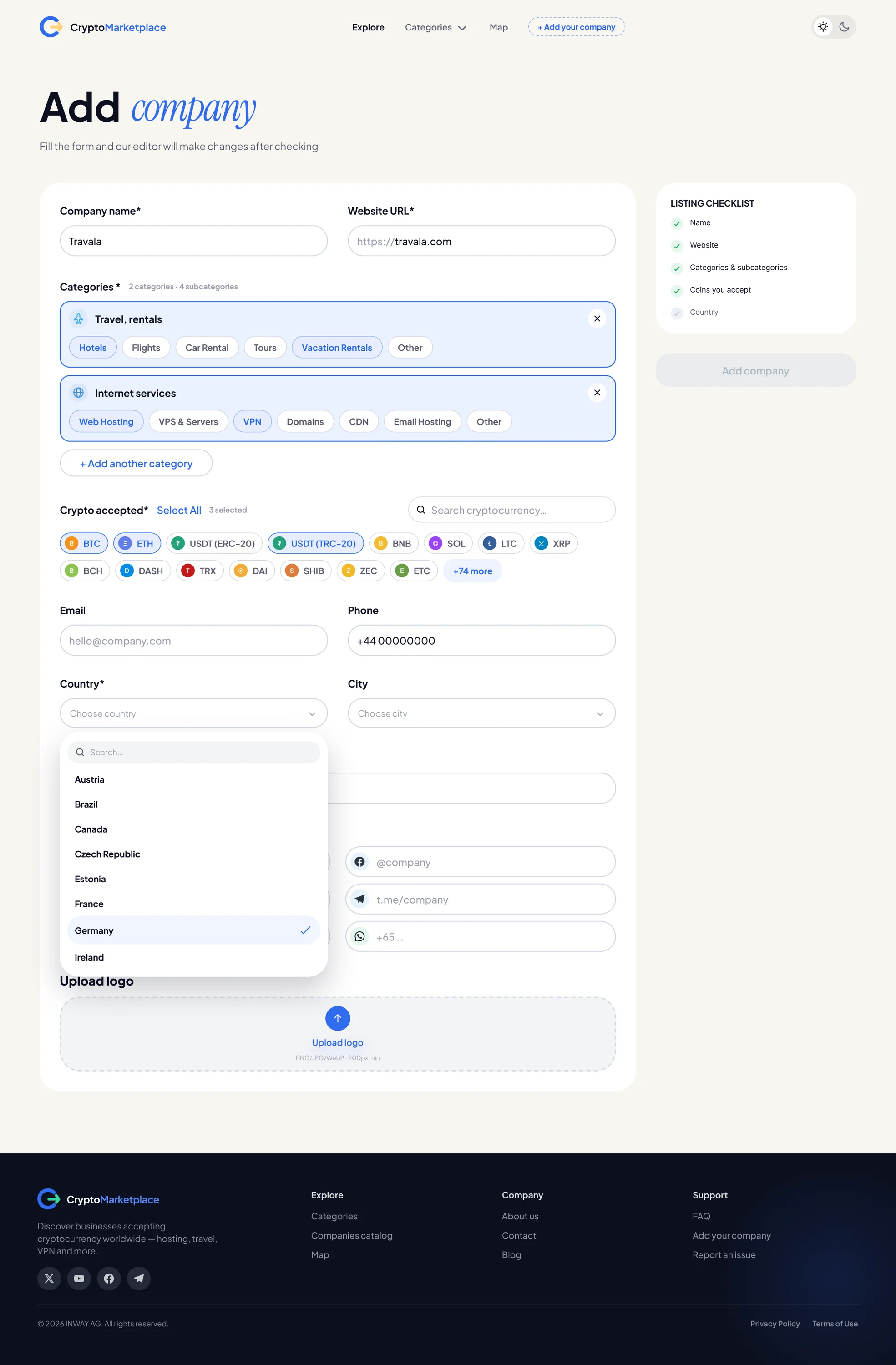Viewport: 896px width, 1365px height.
Task: Collapse the Choose country dropdown
Action: (x=194, y=713)
